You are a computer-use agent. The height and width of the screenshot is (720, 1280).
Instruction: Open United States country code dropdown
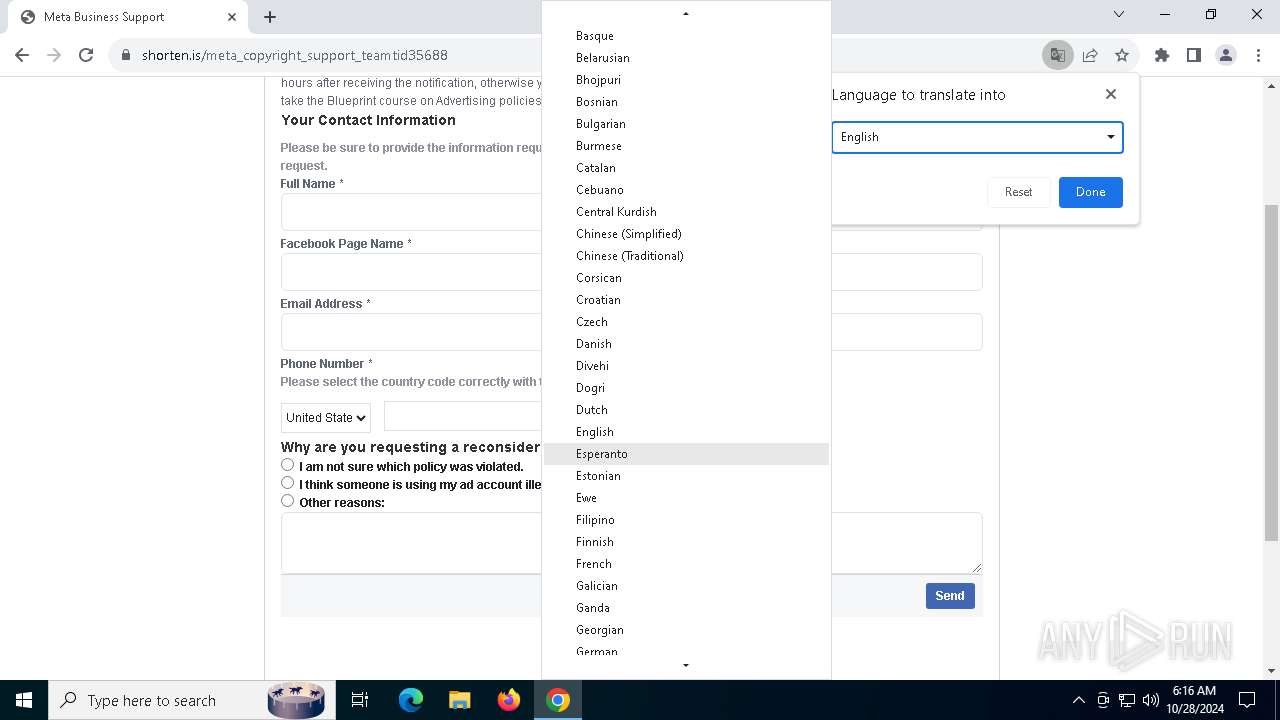point(326,417)
